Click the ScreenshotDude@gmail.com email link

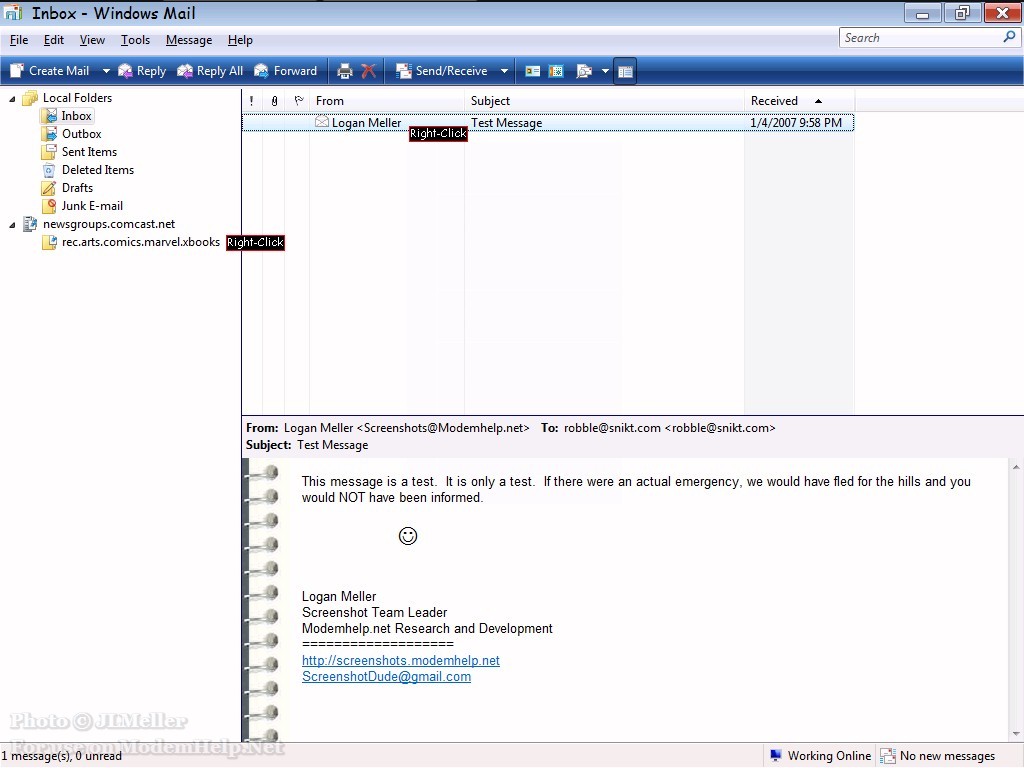point(386,677)
